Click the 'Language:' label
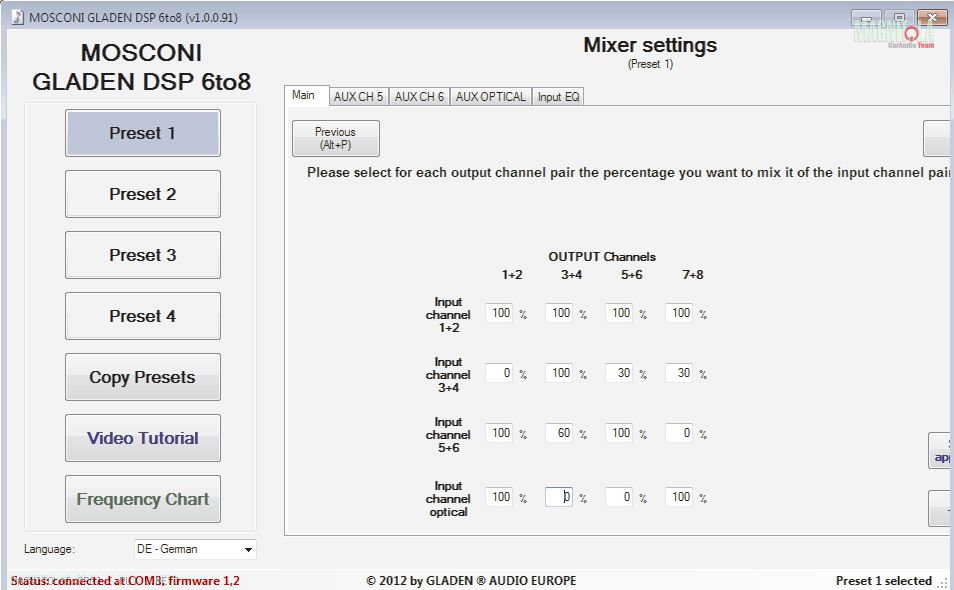This screenshot has width=954, height=590. click(x=49, y=549)
